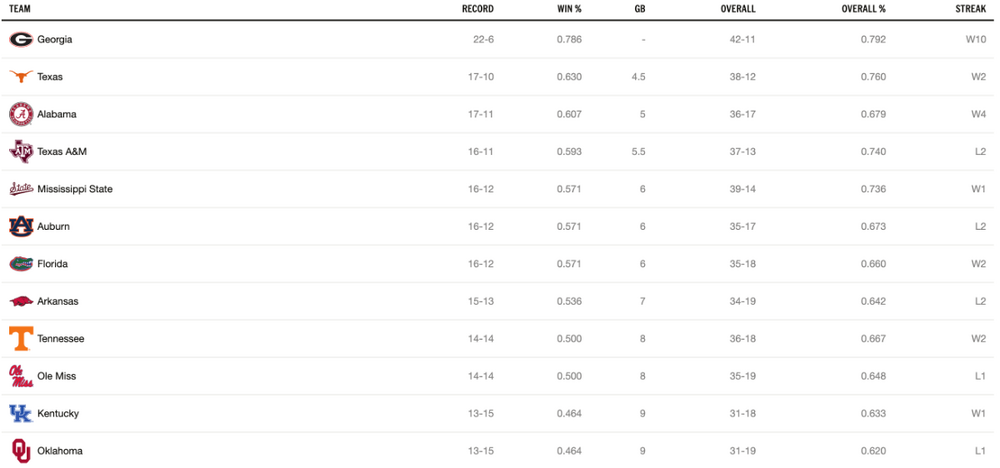This screenshot has width=1000, height=468.
Task: Sort by the RECORD column header
Action: 478,9
